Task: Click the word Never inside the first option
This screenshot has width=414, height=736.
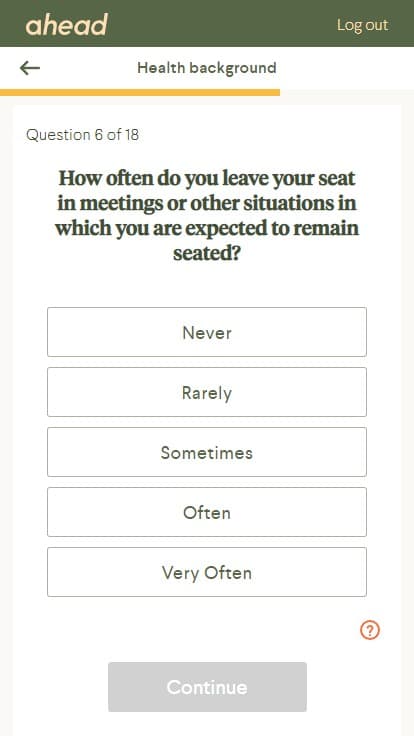Action: click(207, 332)
